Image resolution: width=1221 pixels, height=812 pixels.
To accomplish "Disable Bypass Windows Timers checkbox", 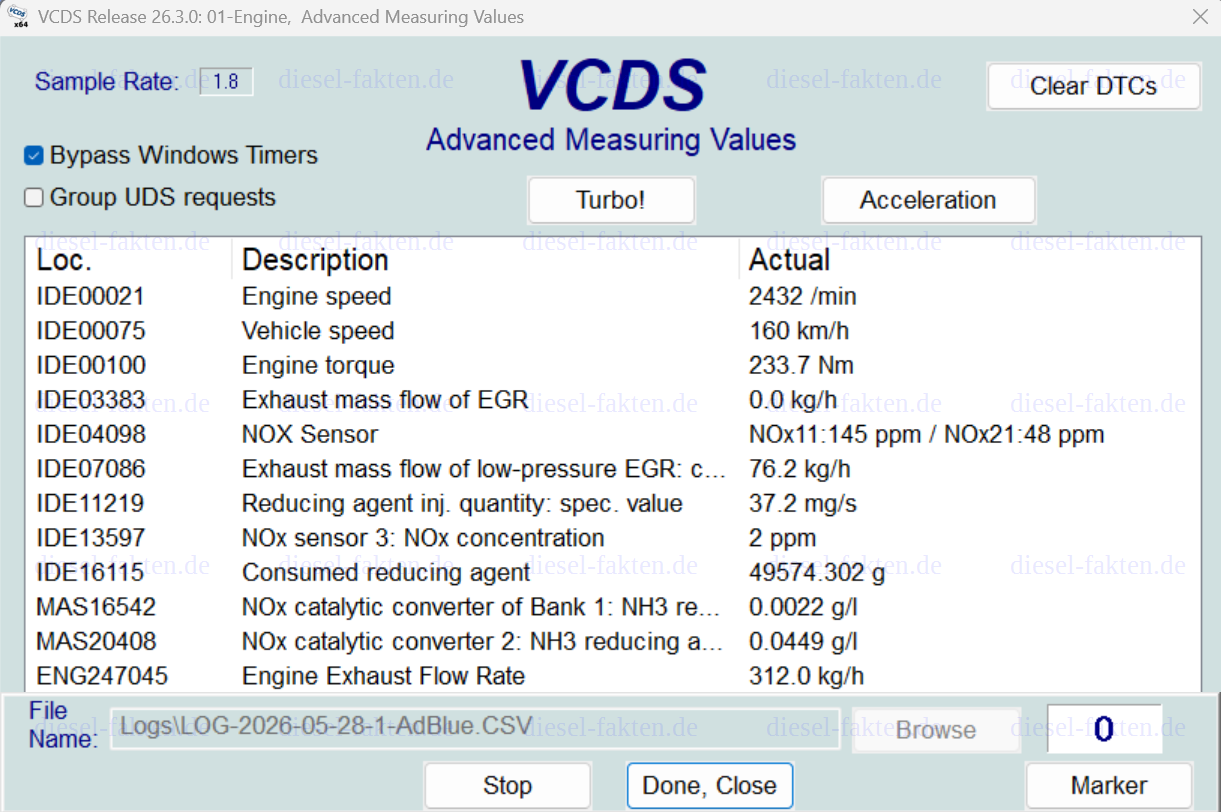I will click(34, 156).
